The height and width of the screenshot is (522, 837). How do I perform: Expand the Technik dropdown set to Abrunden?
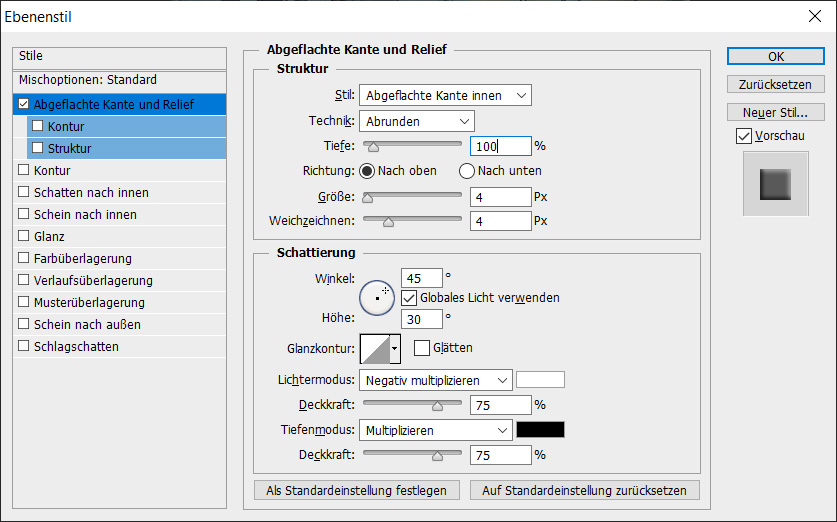tap(416, 121)
